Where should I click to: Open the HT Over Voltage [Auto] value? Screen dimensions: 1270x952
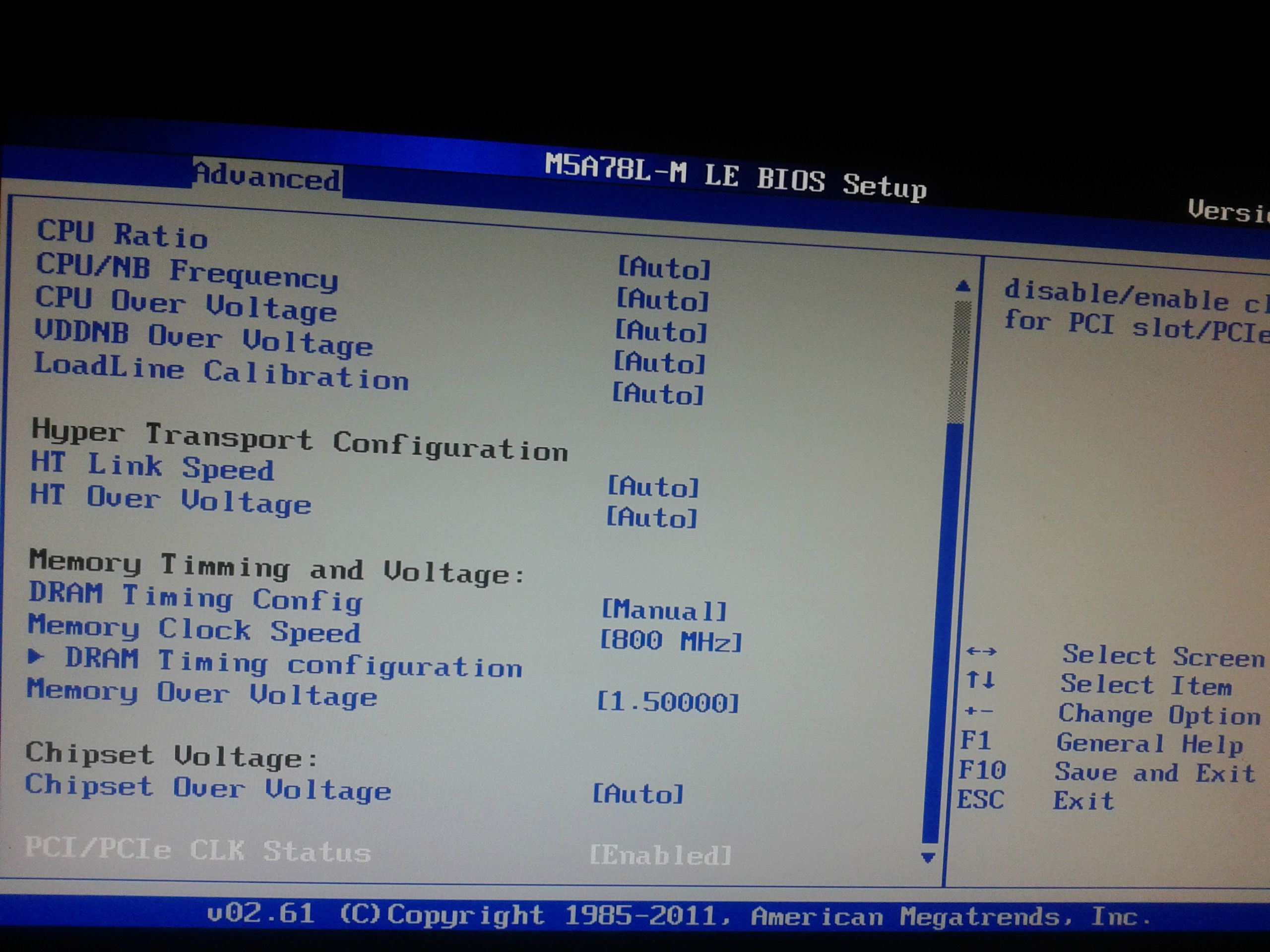tap(652, 518)
